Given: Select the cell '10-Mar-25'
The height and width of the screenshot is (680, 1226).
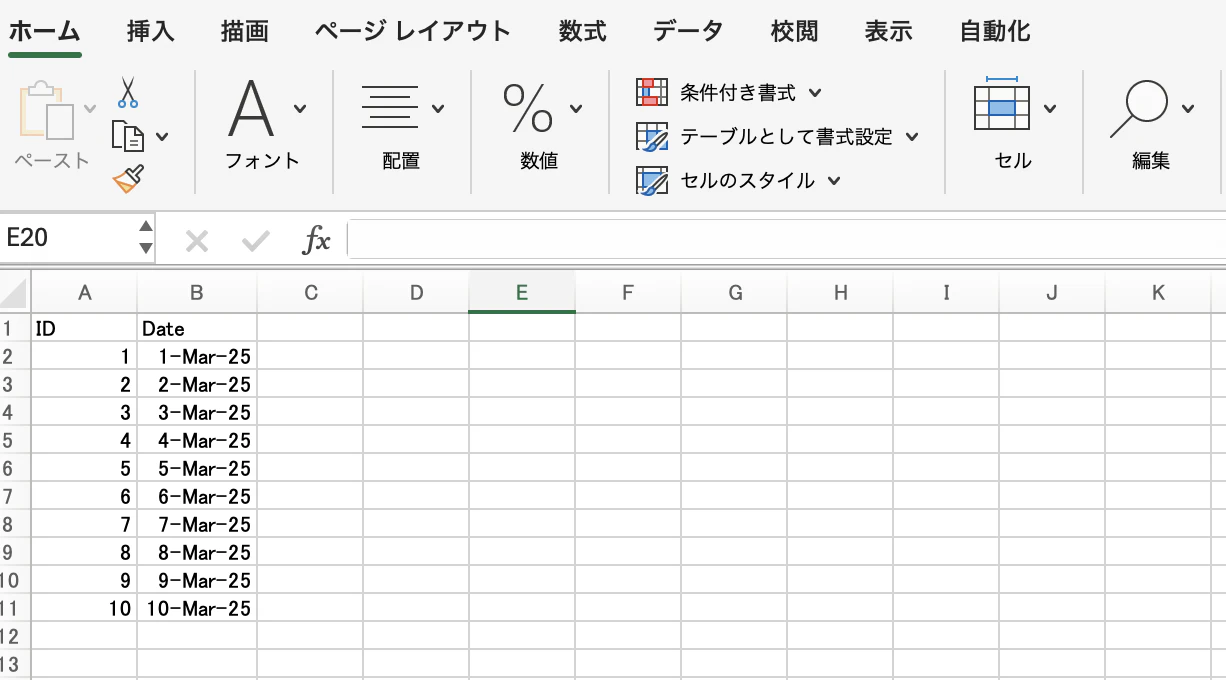Looking at the screenshot, I should [x=197, y=608].
